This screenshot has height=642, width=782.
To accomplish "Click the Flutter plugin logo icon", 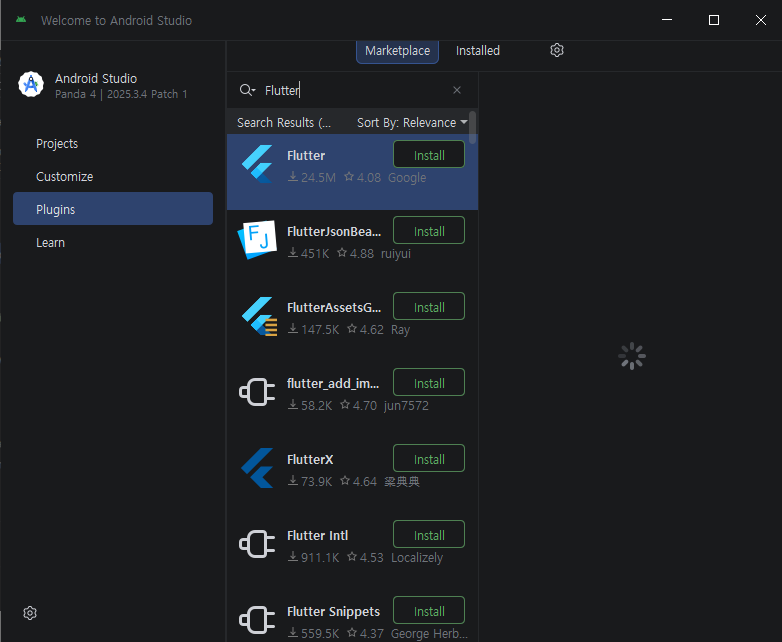I will click(257, 164).
